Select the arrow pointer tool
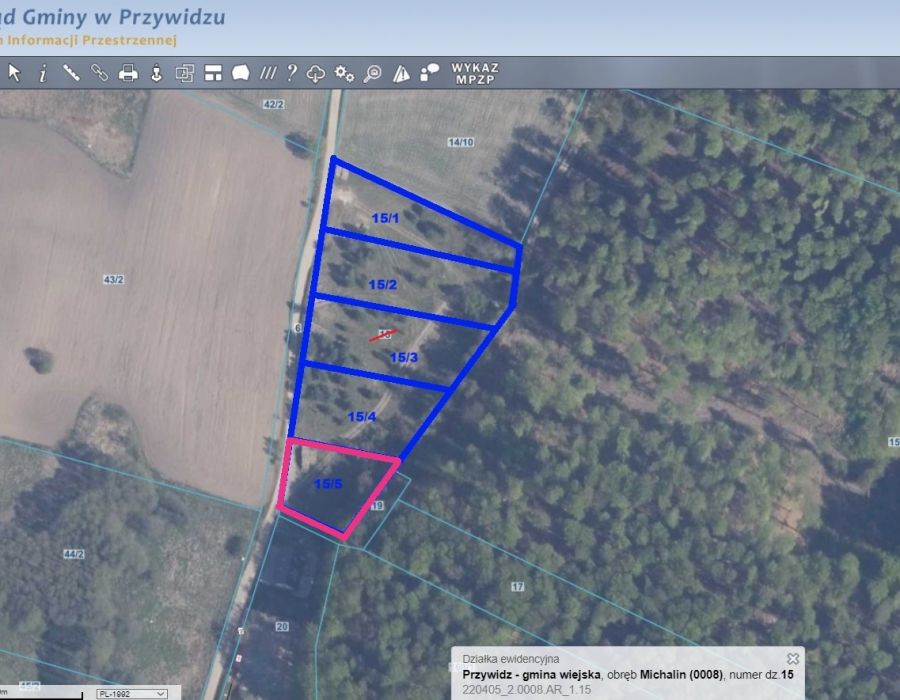The width and height of the screenshot is (900, 700). coord(14,72)
